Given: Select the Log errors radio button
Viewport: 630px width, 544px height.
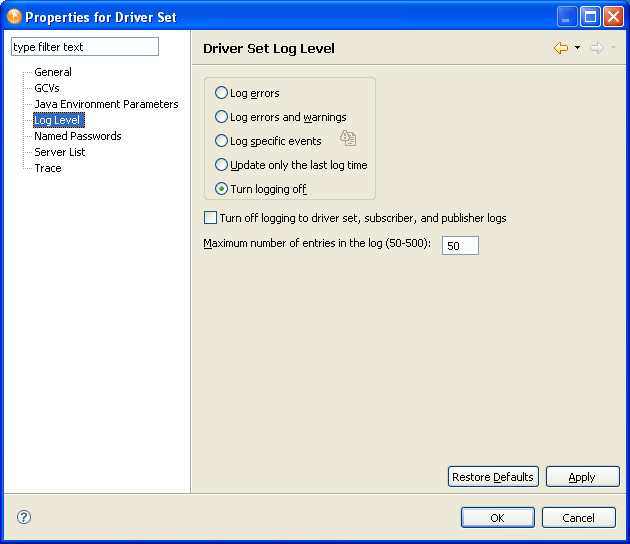Looking at the screenshot, I should tap(222, 93).
